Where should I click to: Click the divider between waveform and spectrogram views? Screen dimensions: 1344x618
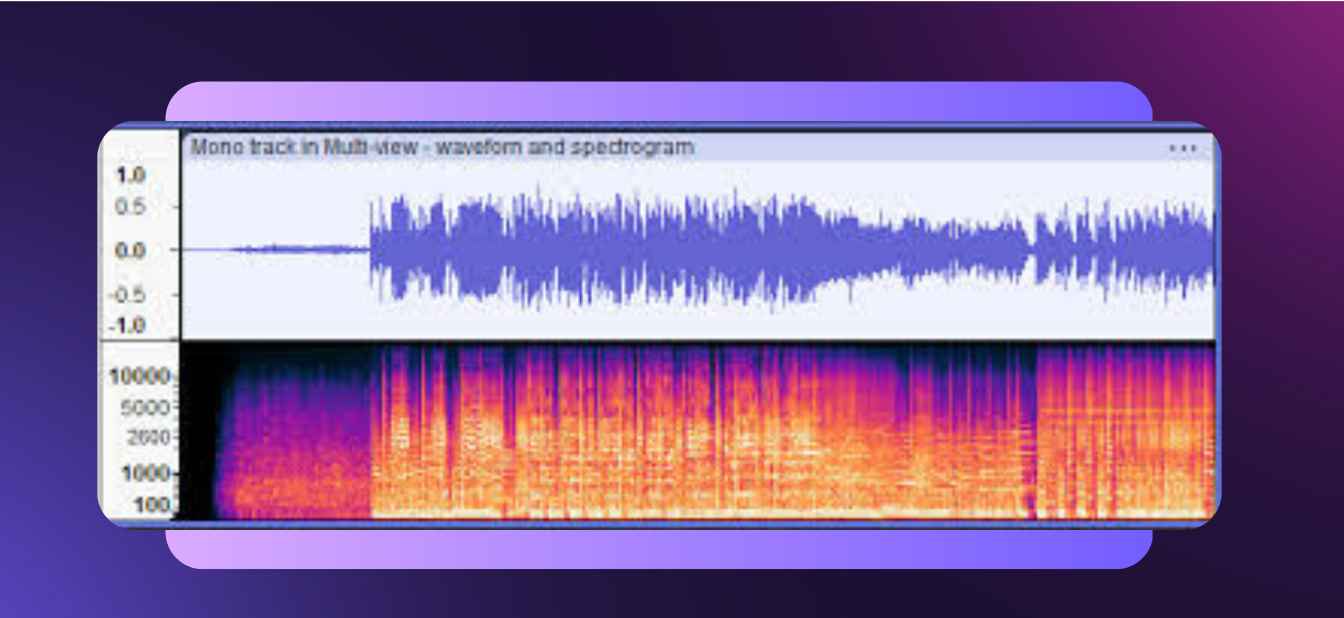click(700, 340)
